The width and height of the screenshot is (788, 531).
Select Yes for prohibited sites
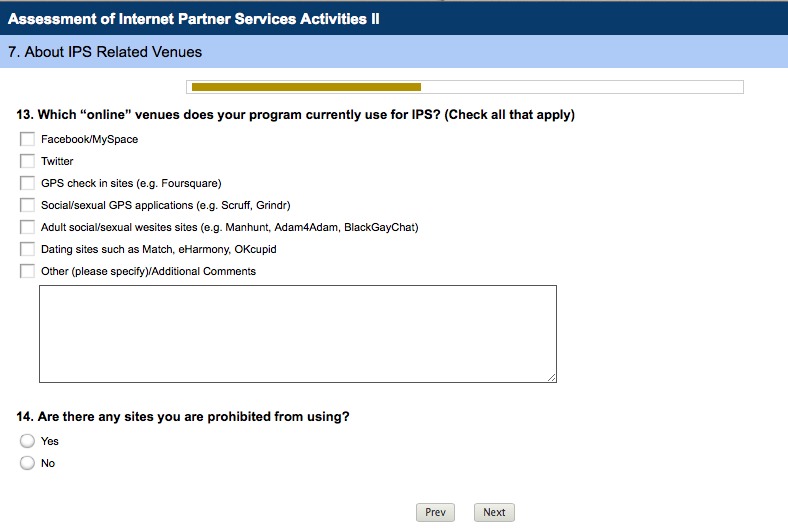(27, 441)
